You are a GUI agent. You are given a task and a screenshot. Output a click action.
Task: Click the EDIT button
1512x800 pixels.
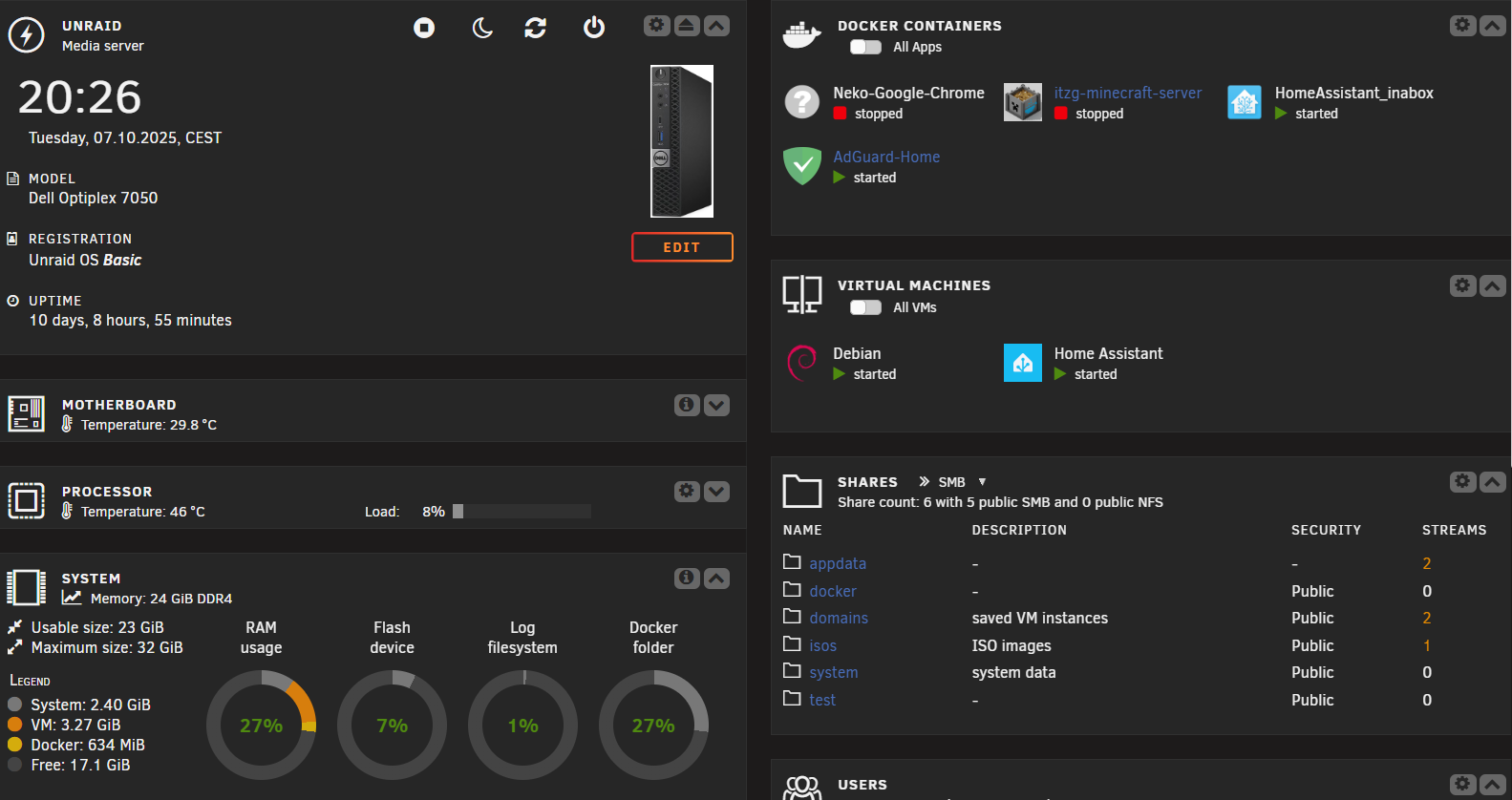pyautogui.click(x=682, y=247)
